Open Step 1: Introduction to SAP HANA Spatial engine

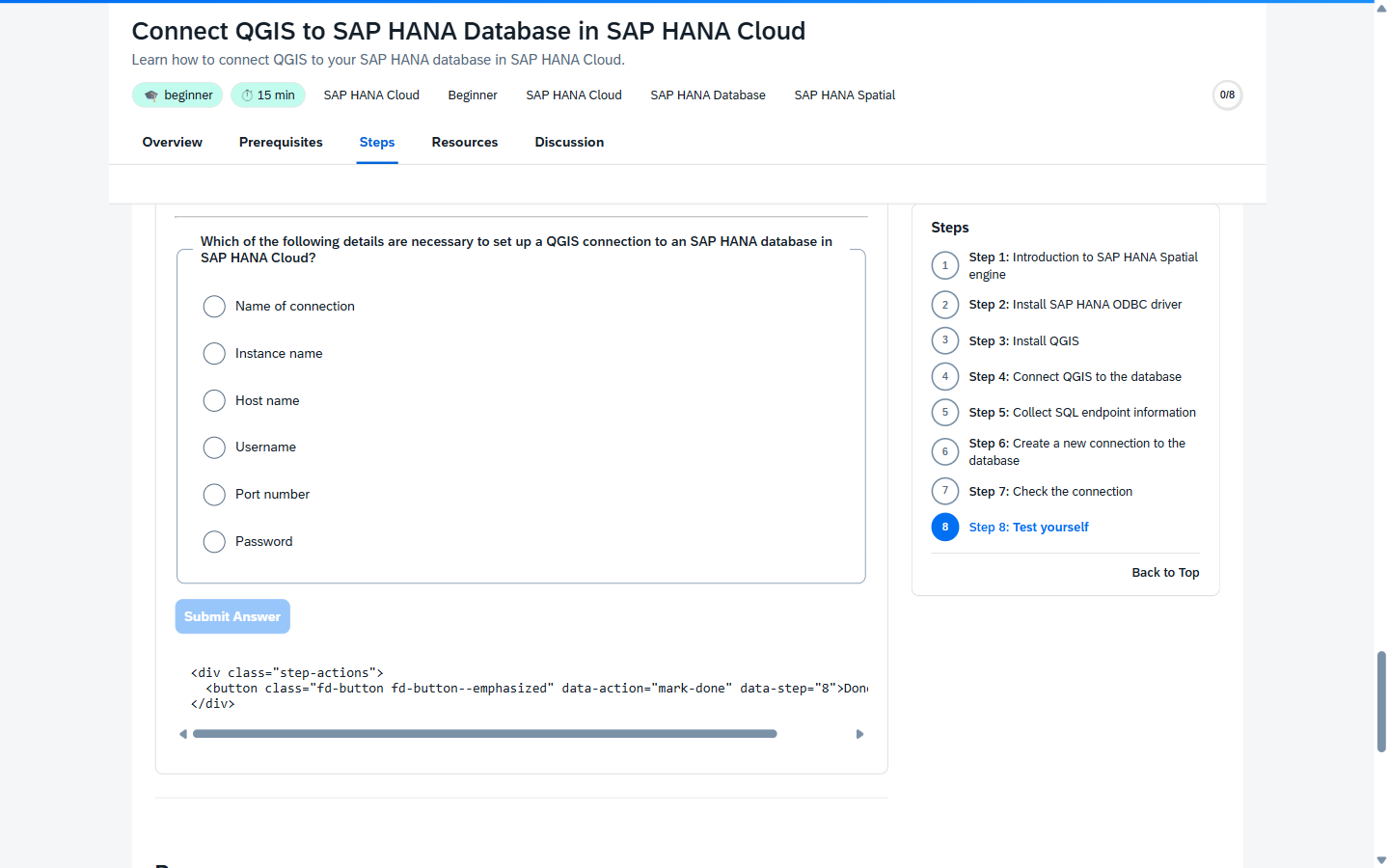coord(1083,266)
